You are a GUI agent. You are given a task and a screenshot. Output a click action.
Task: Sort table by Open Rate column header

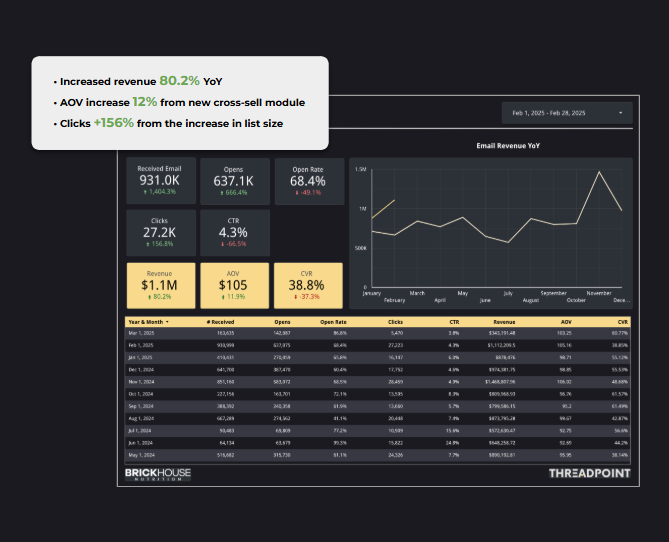coord(333,322)
